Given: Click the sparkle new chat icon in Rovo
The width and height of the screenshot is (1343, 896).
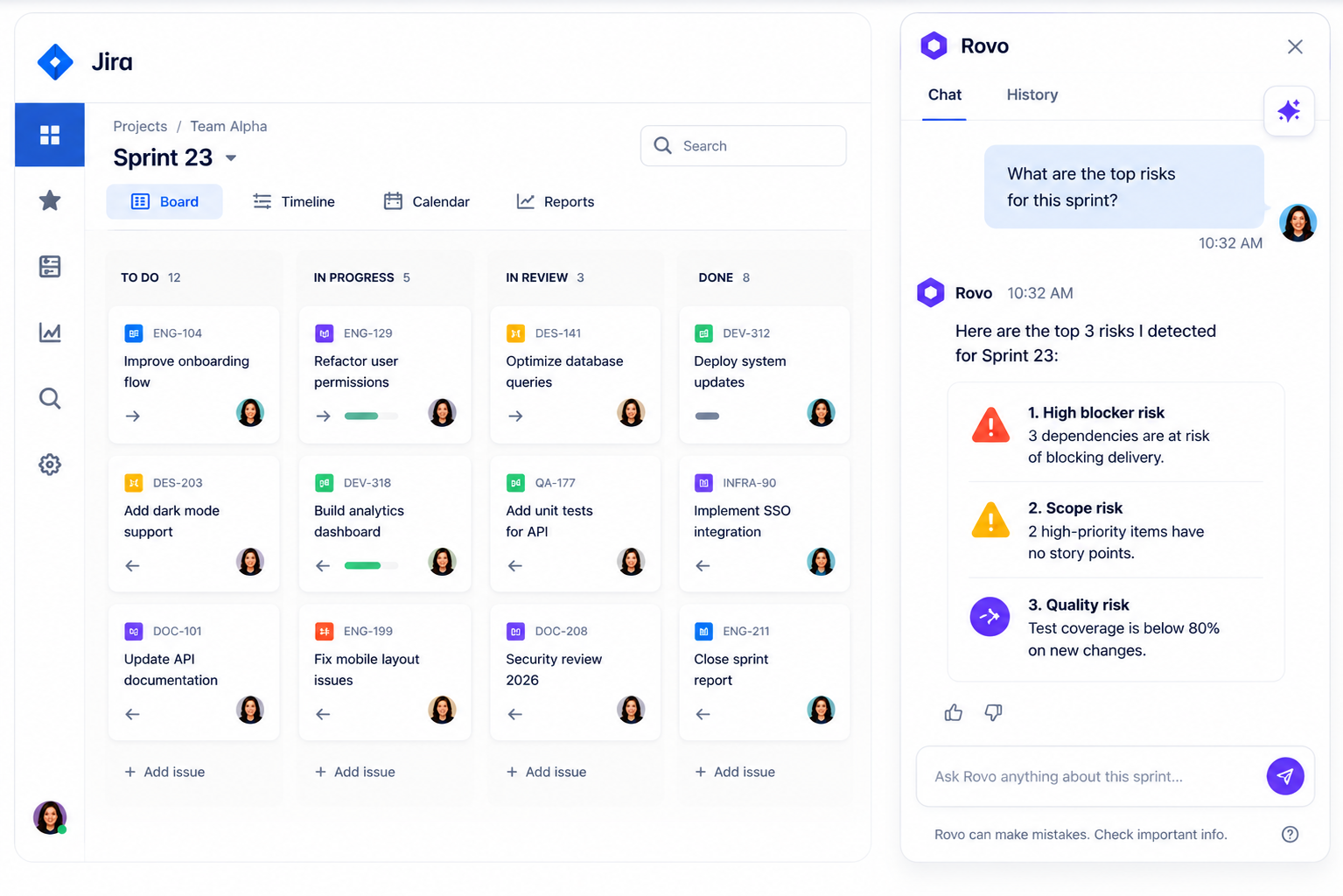Looking at the screenshot, I should (x=1289, y=111).
